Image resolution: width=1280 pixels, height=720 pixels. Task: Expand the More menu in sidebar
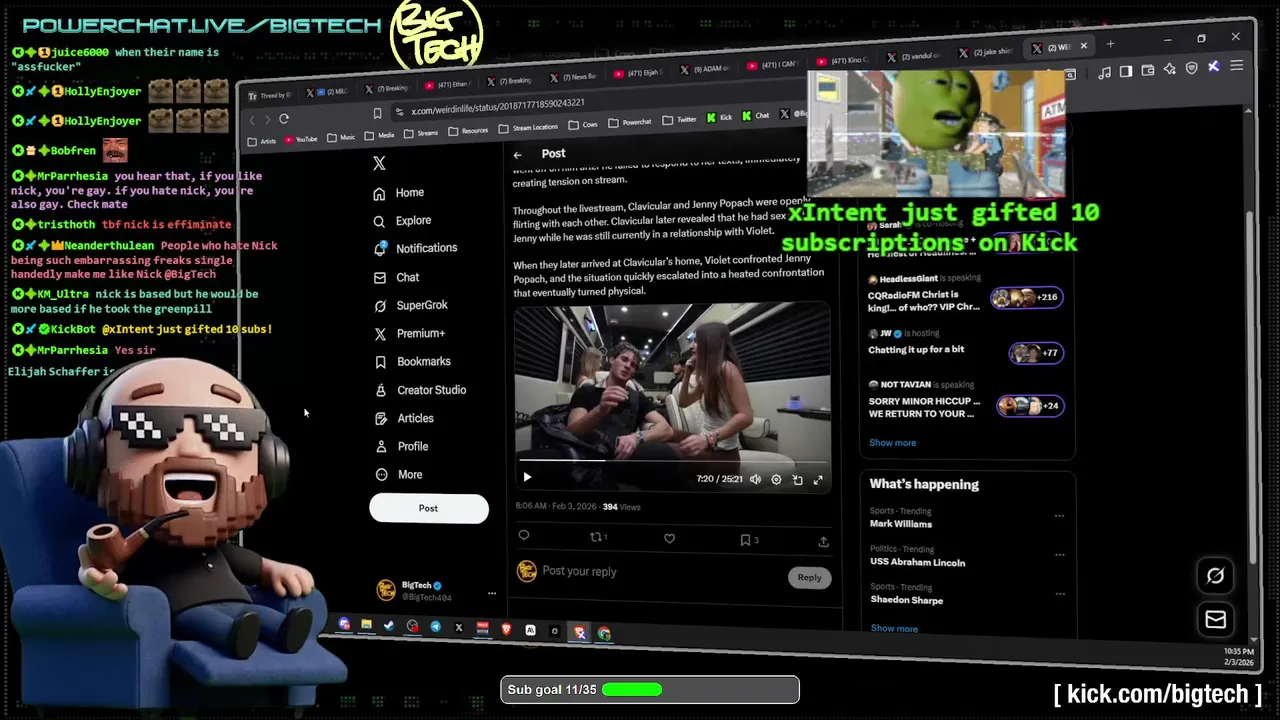(398, 475)
